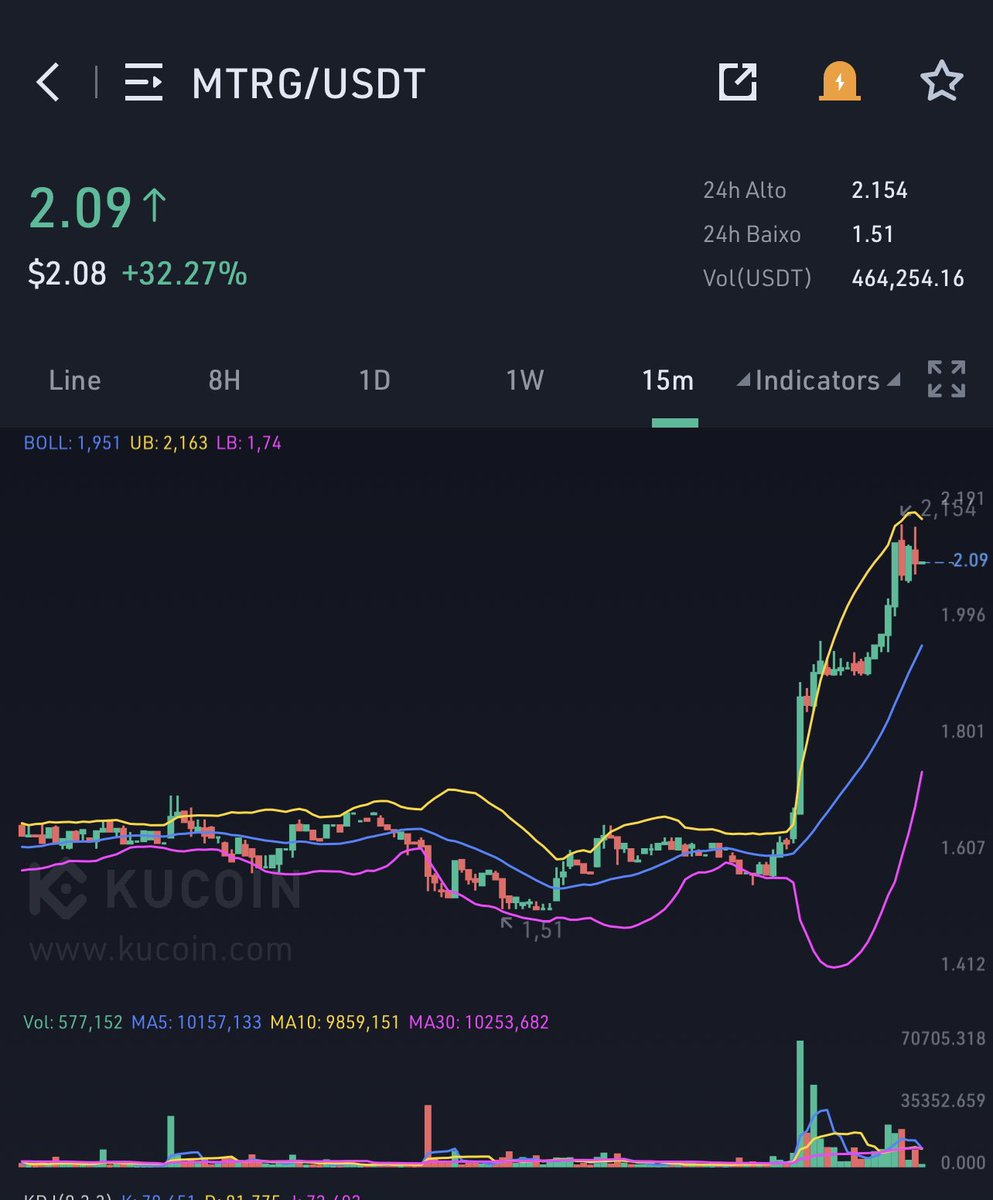Tap the 1.607 price axis label
Screen dimensions: 993x1200
click(963, 848)
